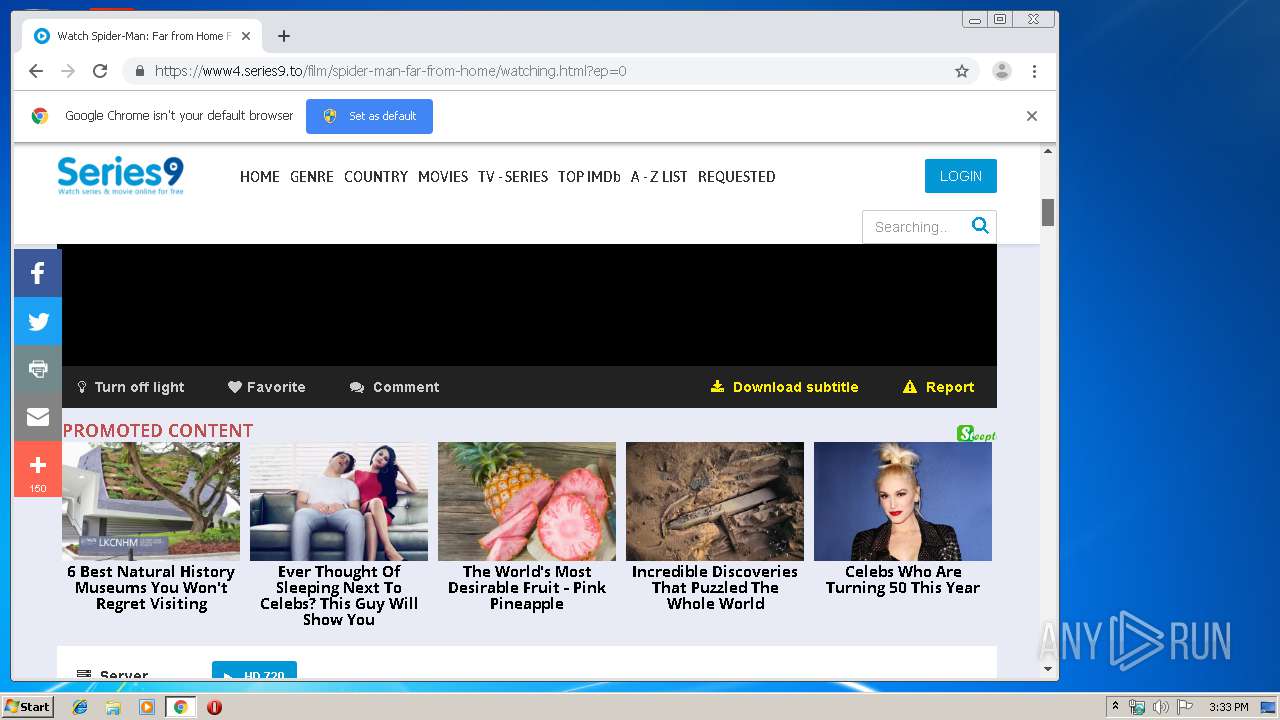Open Sleeping Next To Celebs thumbnail
The width and height of the screenshot is (1280, 720).
tap(339, 501)
